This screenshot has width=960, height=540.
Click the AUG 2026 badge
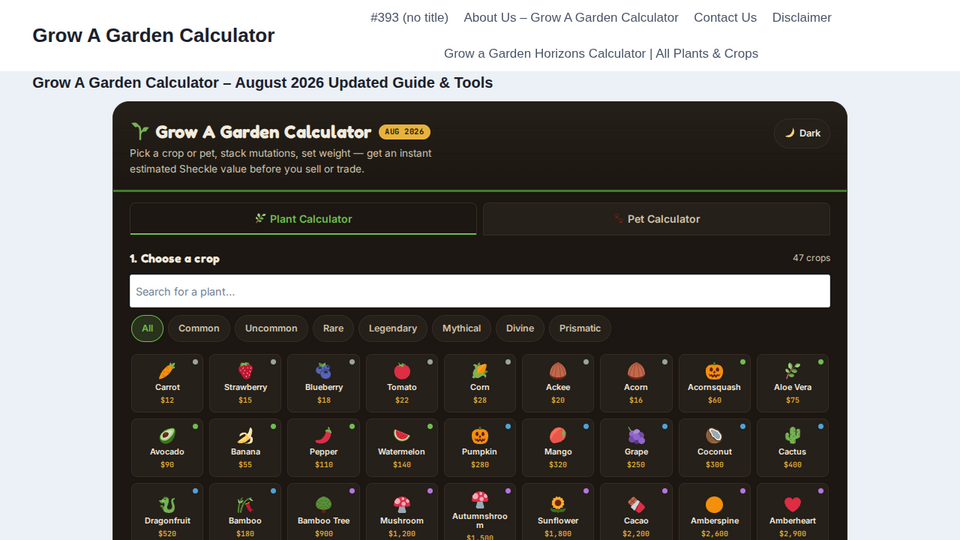[x=404, y=132]
